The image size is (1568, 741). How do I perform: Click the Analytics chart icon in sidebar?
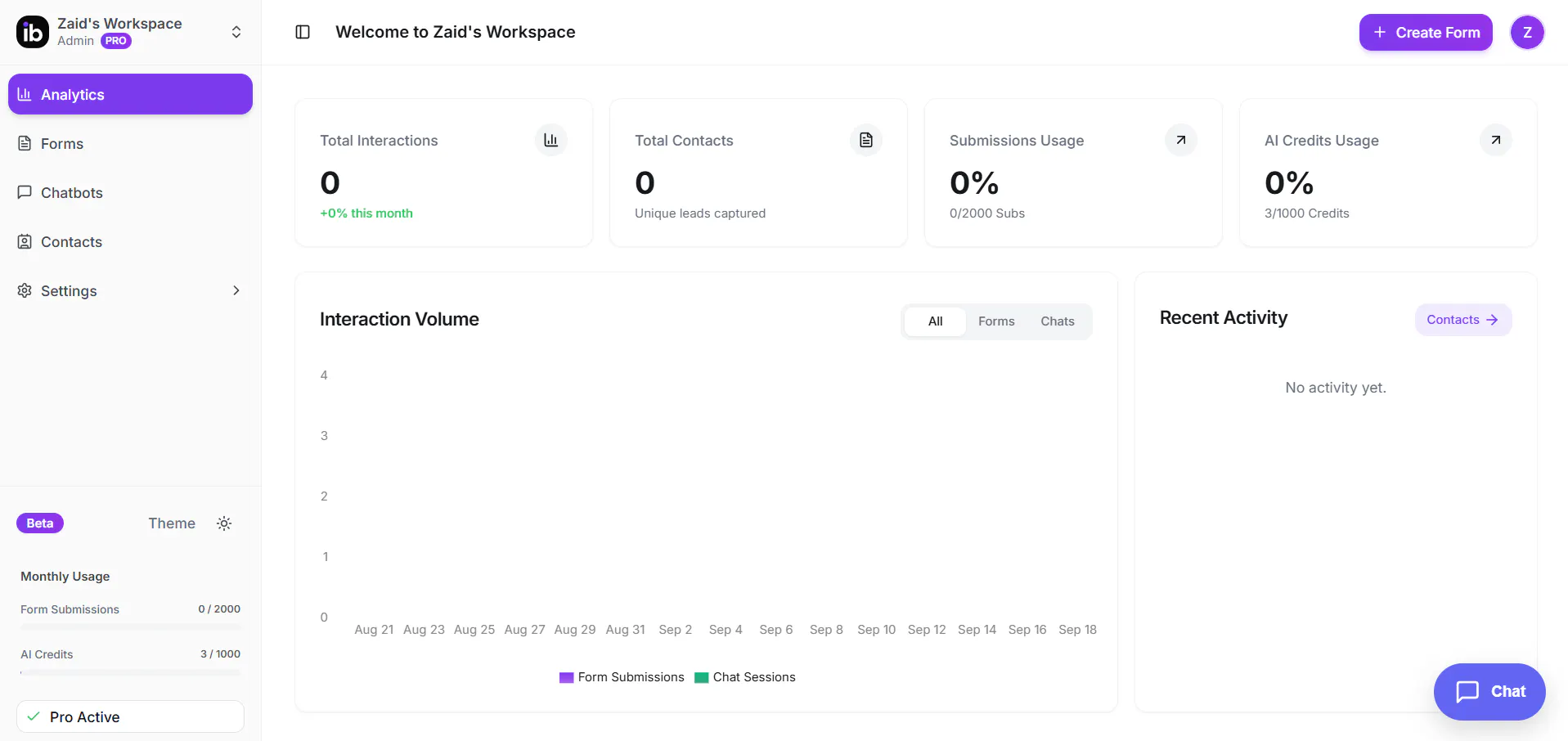click(25, 94)
